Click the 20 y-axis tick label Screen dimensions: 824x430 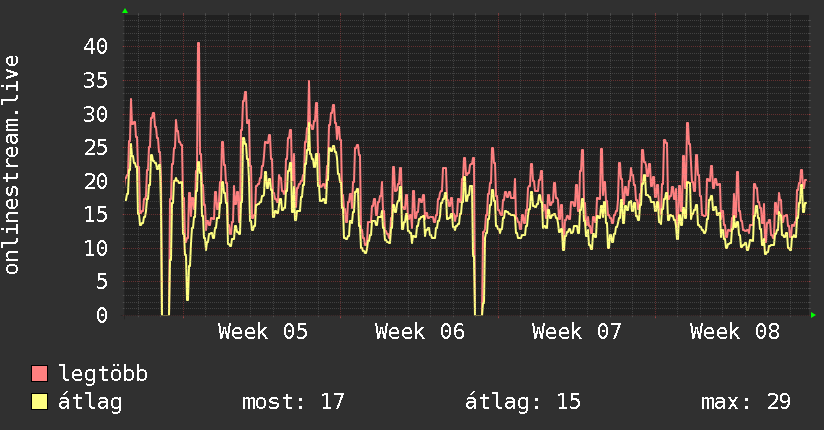[x=96, y=181]
